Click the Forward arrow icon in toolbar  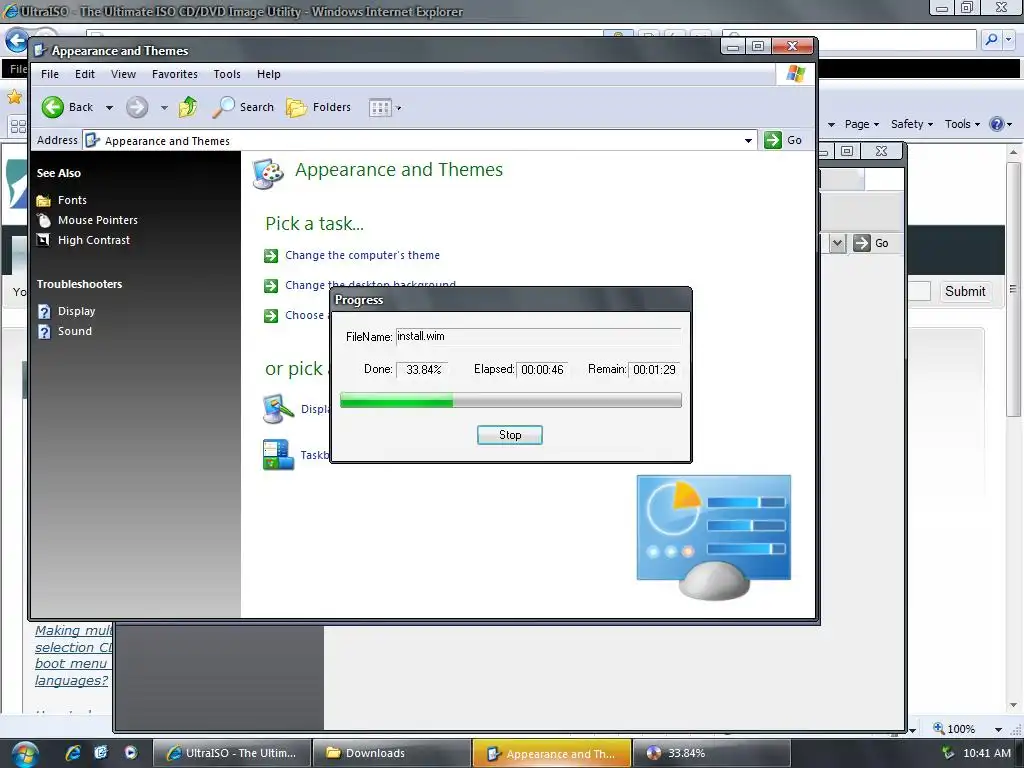137,107
